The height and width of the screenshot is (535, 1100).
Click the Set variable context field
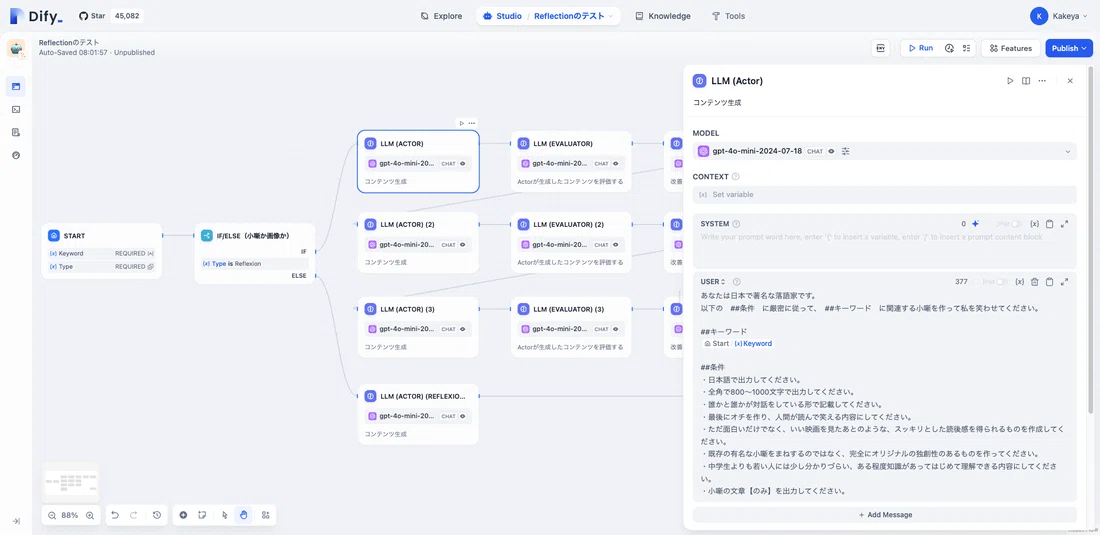click(885, 194)
